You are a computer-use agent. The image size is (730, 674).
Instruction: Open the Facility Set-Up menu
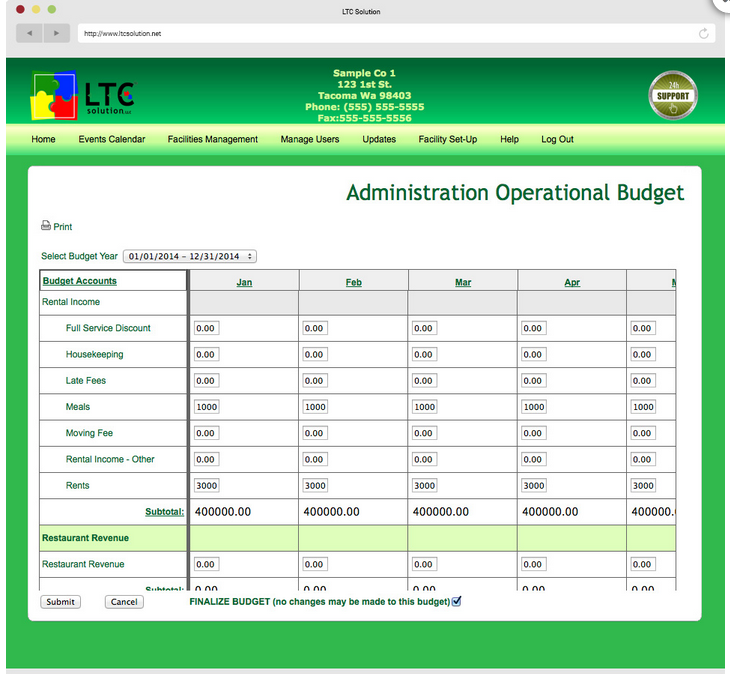click(448, 139)
